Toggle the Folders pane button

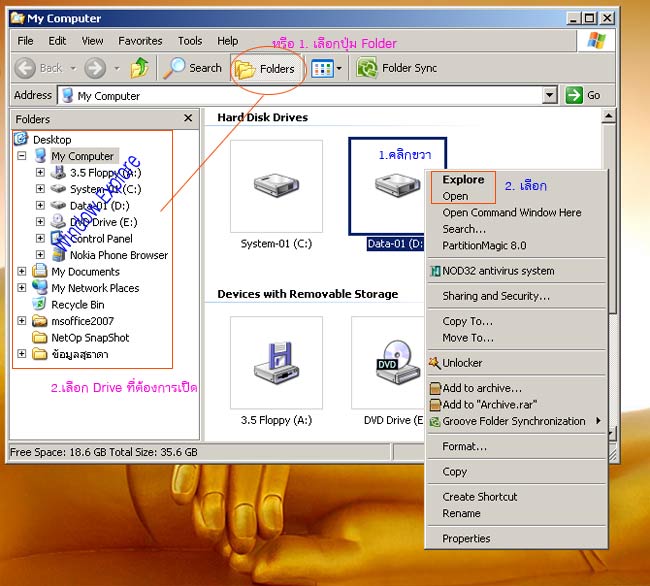coord(266,69)
